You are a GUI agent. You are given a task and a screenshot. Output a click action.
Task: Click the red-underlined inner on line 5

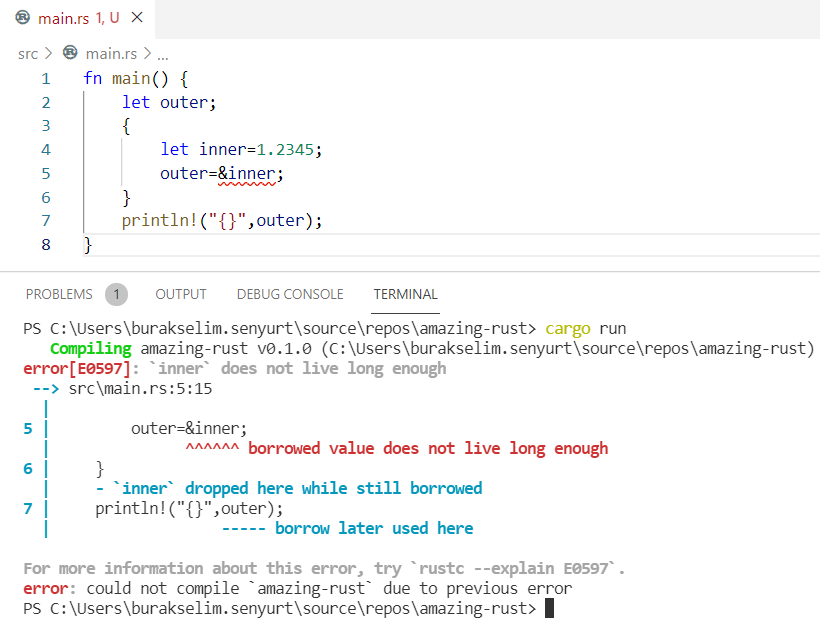coord(250,173)
